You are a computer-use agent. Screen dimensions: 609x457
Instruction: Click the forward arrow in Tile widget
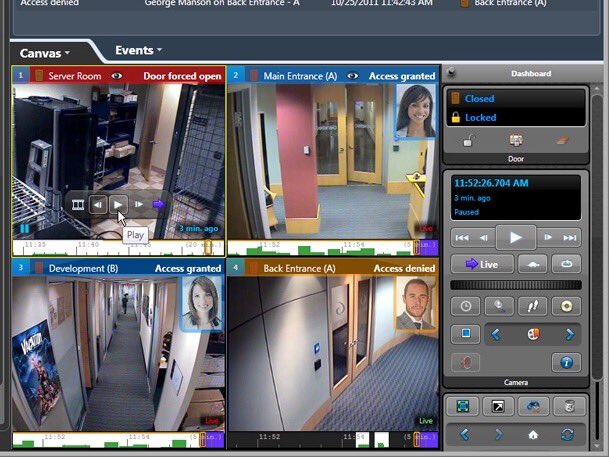pyautogui.click(x=499, y=434)
